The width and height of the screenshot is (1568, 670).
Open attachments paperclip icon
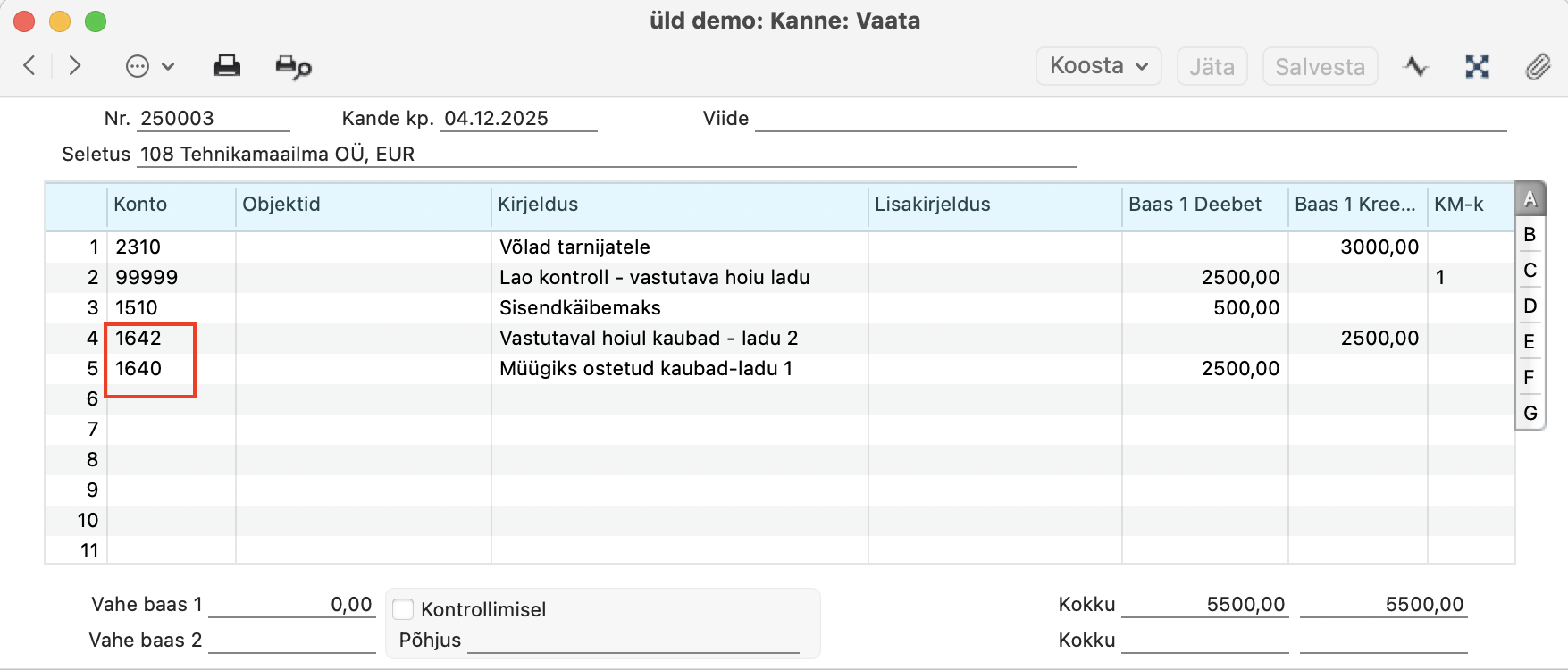point(1538,67)
